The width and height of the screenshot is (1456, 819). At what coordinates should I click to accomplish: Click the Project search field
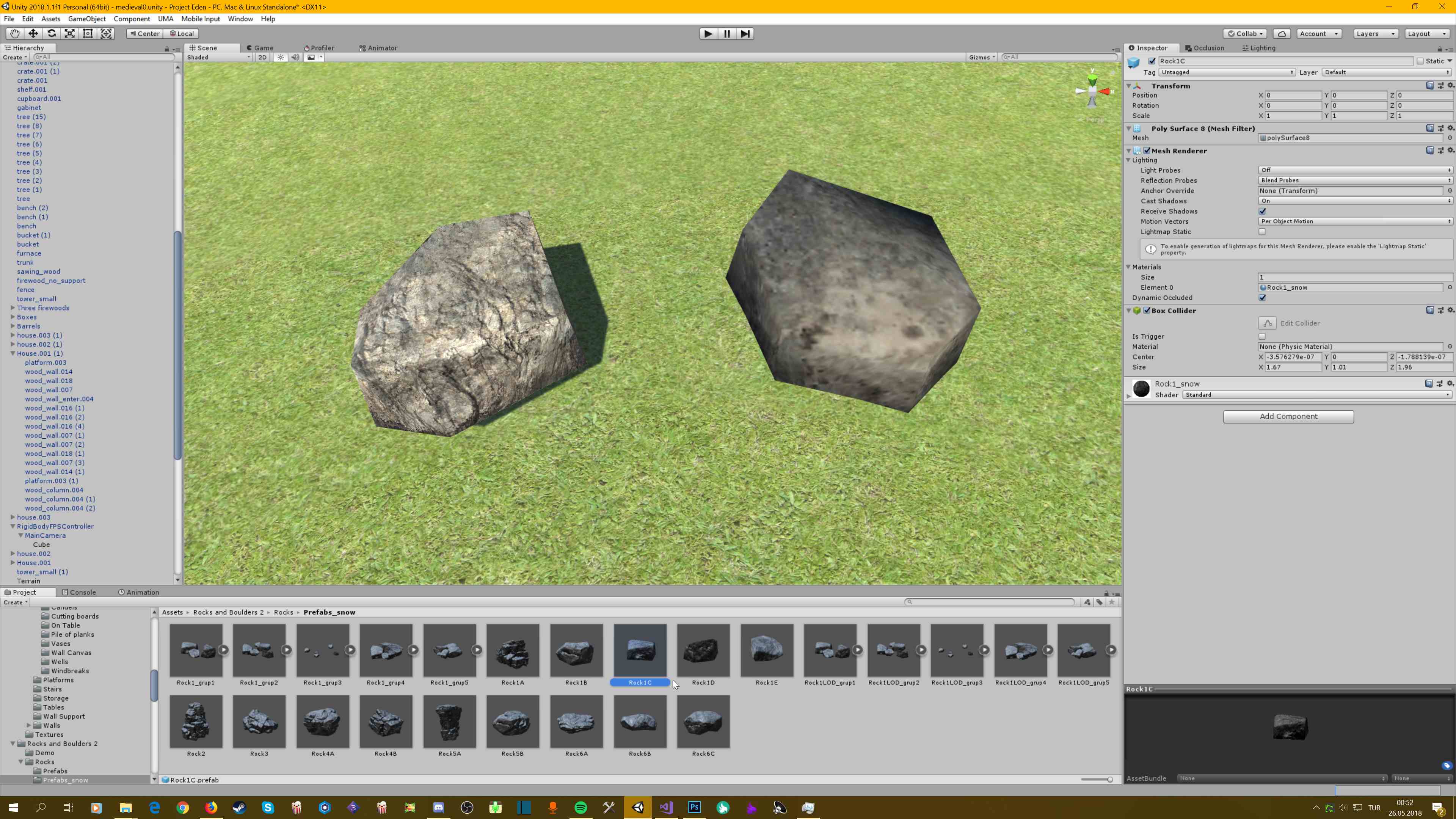coord(989,602)
